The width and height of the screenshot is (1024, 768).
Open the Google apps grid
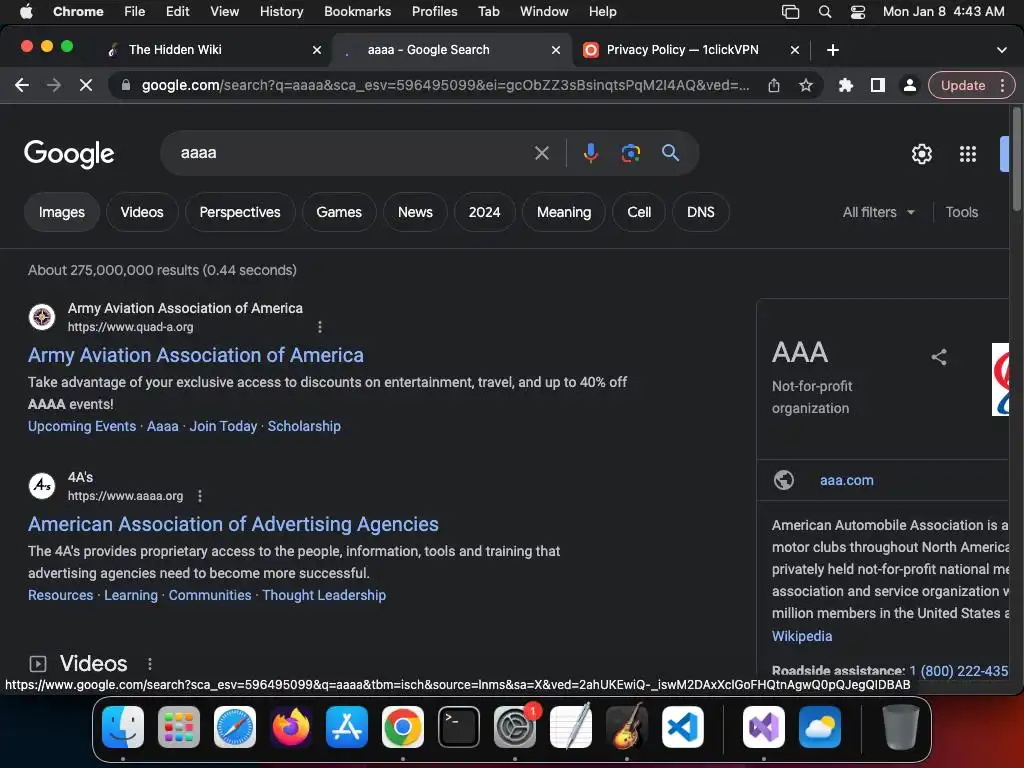(x=968, y=154)
